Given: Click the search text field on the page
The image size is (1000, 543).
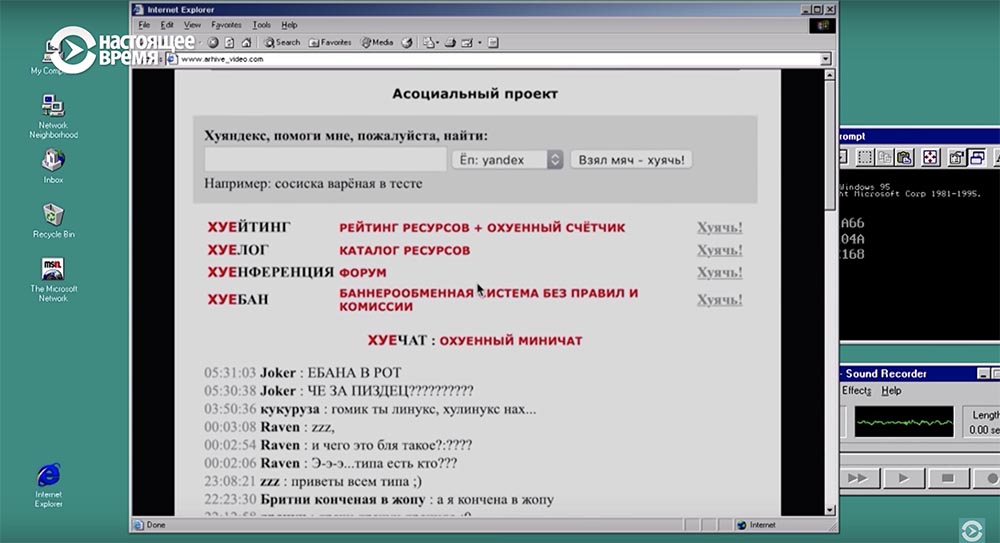Looking at the screenshot, I should (325, 160).
